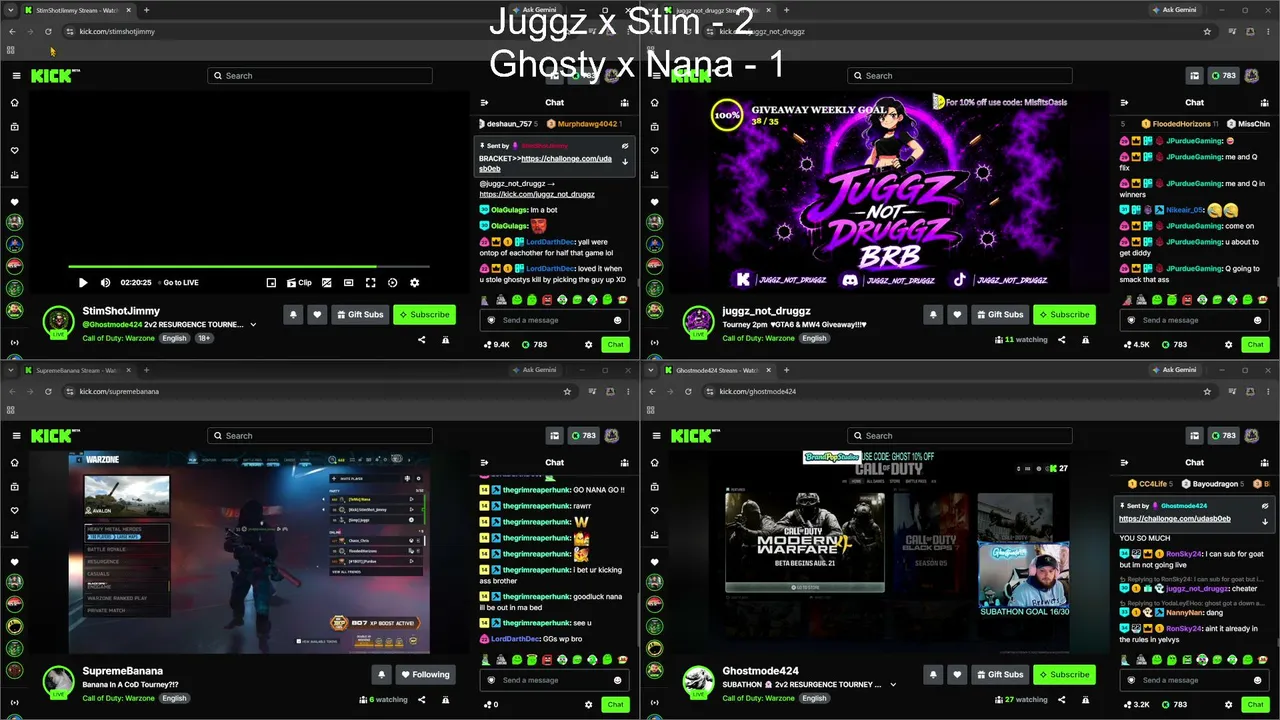
Task: Open new tab in SupremeBanana browser window
Action: pyautogui.click(x=146, y=370)
